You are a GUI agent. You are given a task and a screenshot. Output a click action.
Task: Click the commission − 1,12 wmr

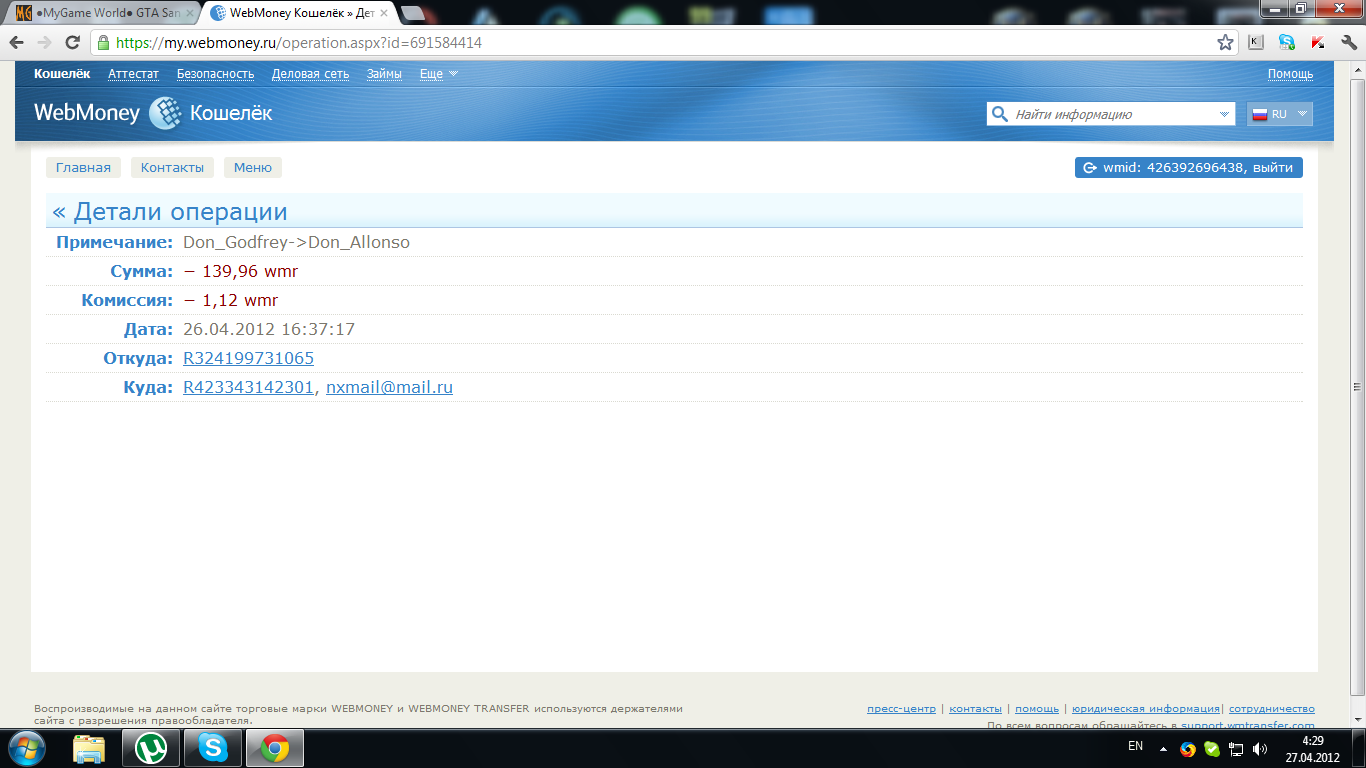[x=230, y=300]
